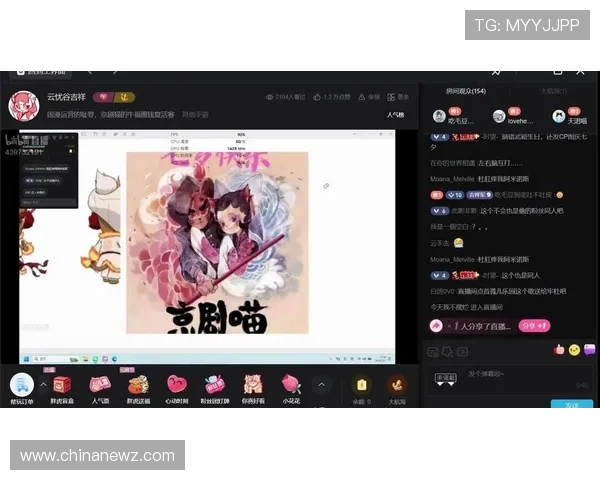
Task: Open the 大航海 anchor icon in the gift bar
Action: tap(397, 385)
